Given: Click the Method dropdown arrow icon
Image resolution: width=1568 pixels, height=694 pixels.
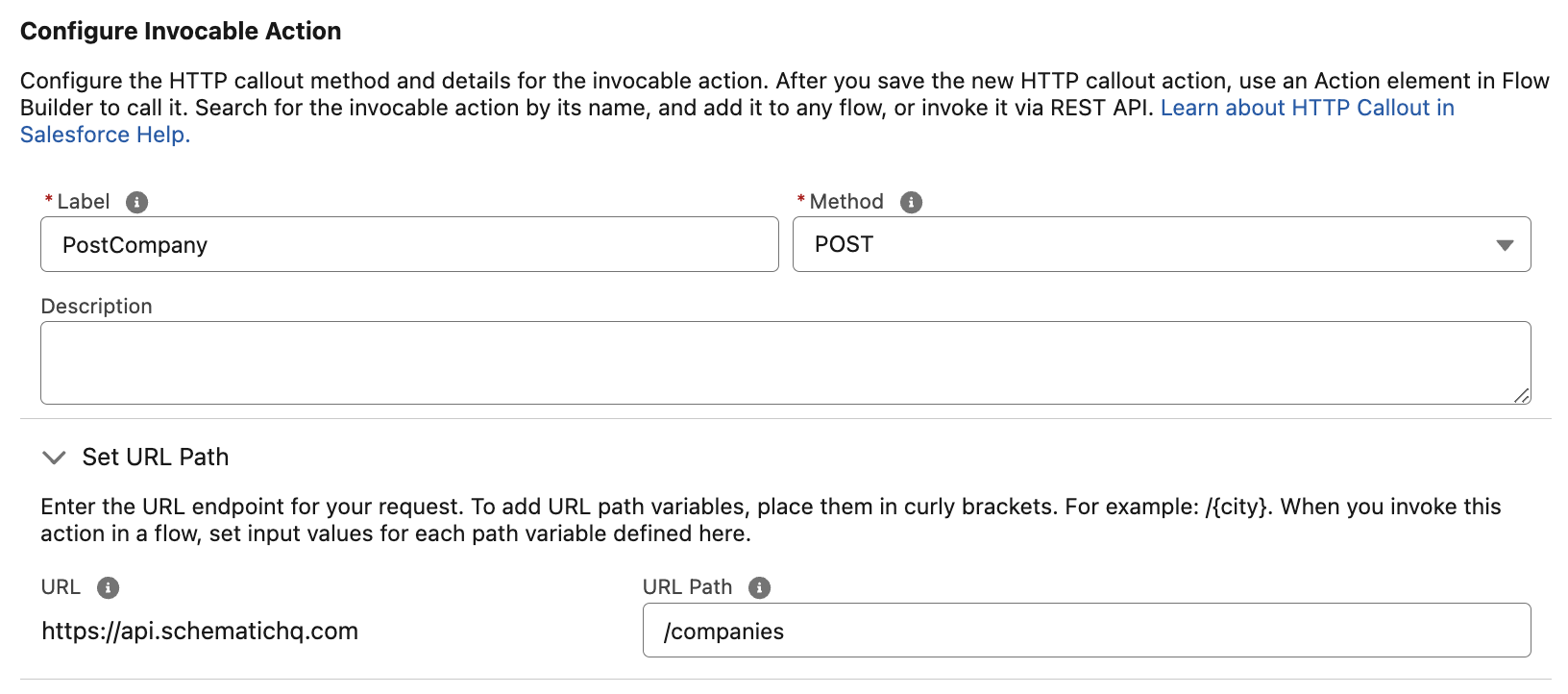Looking at the screenshot, I should (x=1504, y=245).
